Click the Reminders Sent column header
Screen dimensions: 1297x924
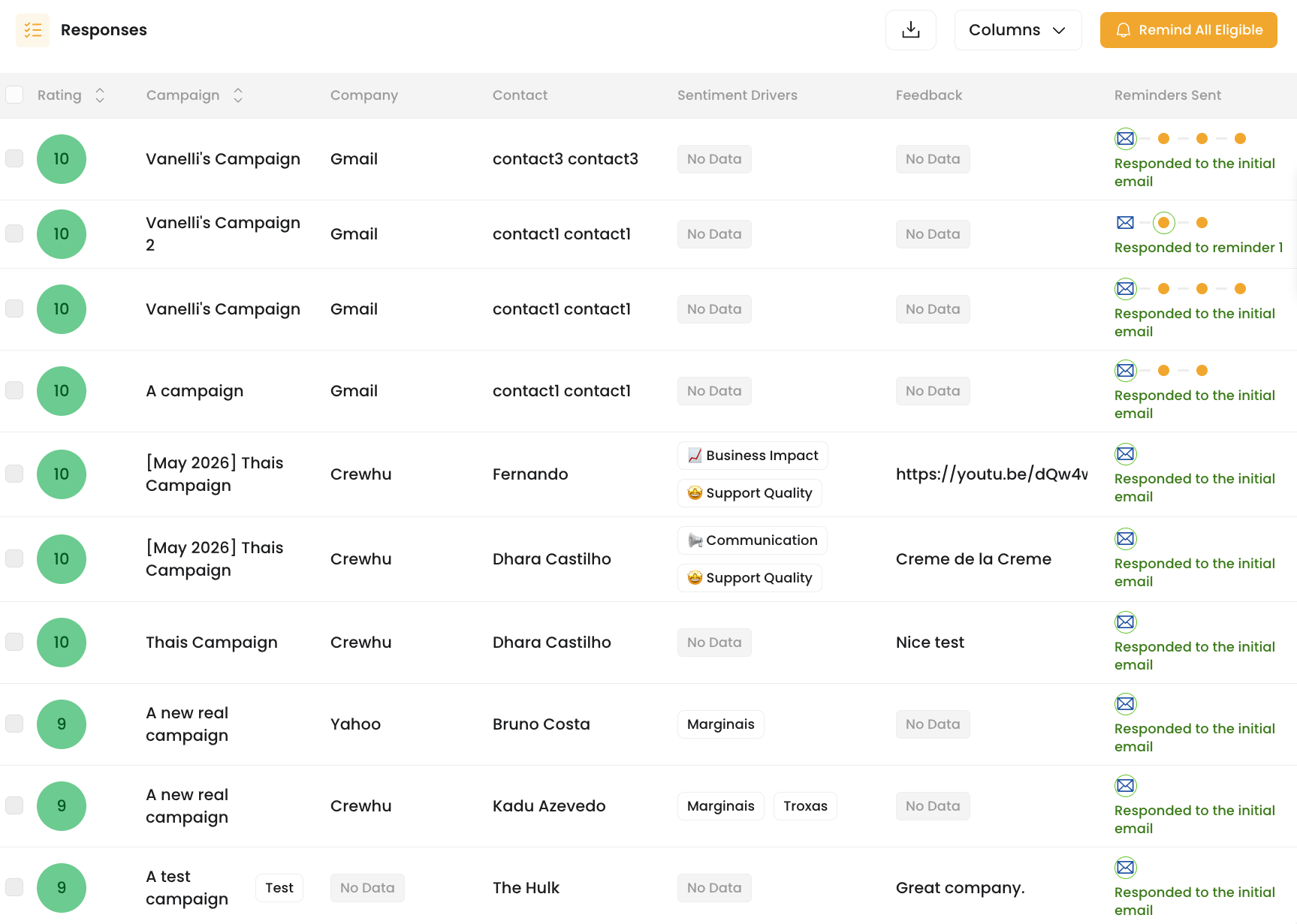tap(1167, 95)
